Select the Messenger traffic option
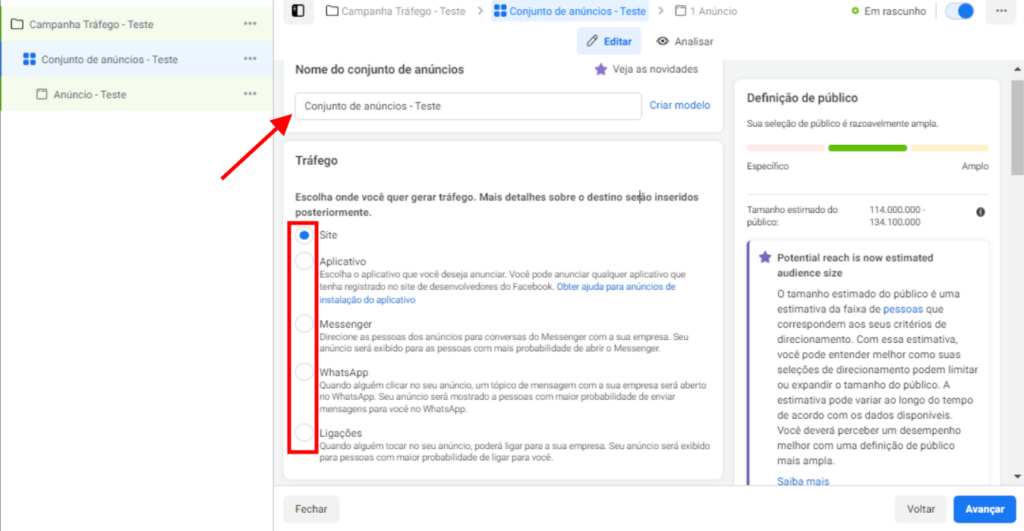The height and width of the screenshot is (531, 1024). [x=304, y=324]
